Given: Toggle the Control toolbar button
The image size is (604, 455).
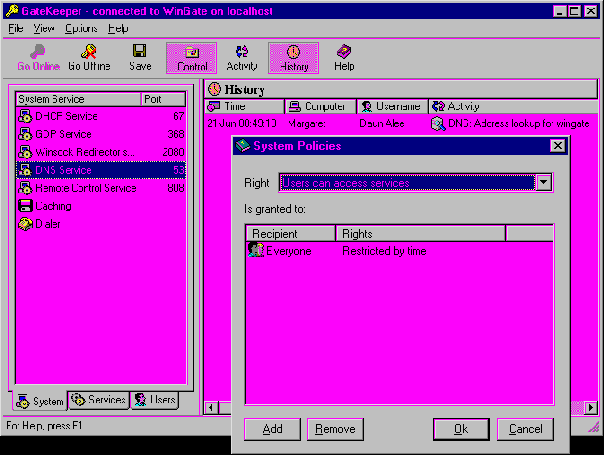Looking at the screenshot, I should coord(191,58).
